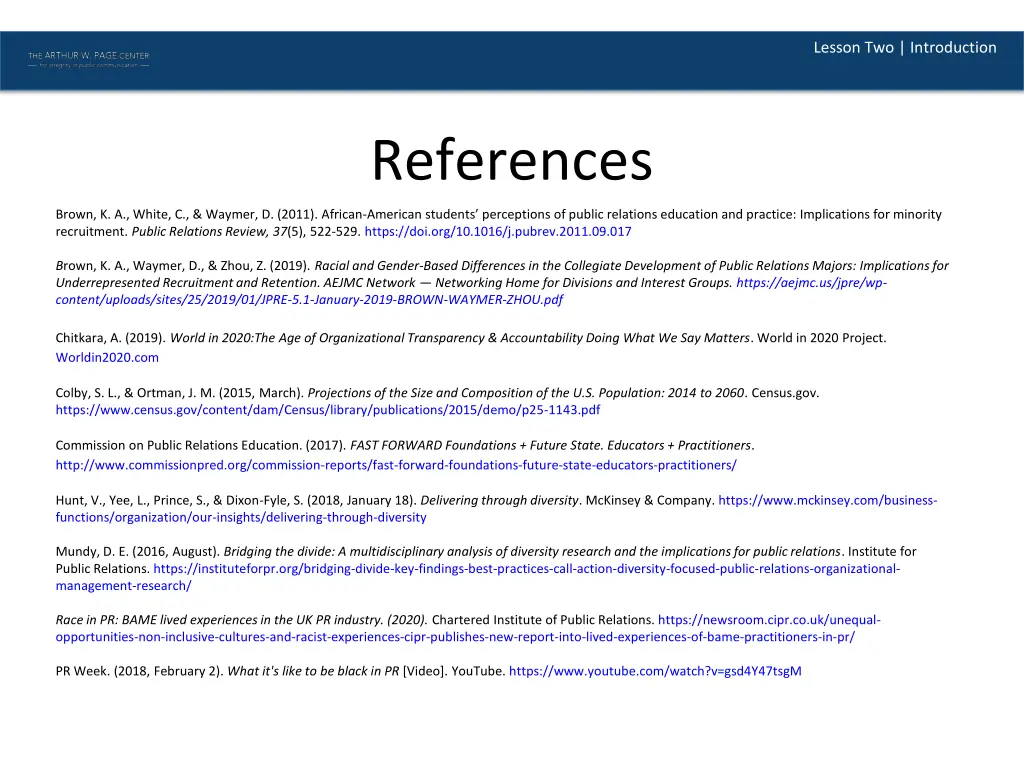Click the Arthur W. Page Center logo
Image resolution: width=1024 pixels, height=768 pixels.
click(x=89, y=59)
